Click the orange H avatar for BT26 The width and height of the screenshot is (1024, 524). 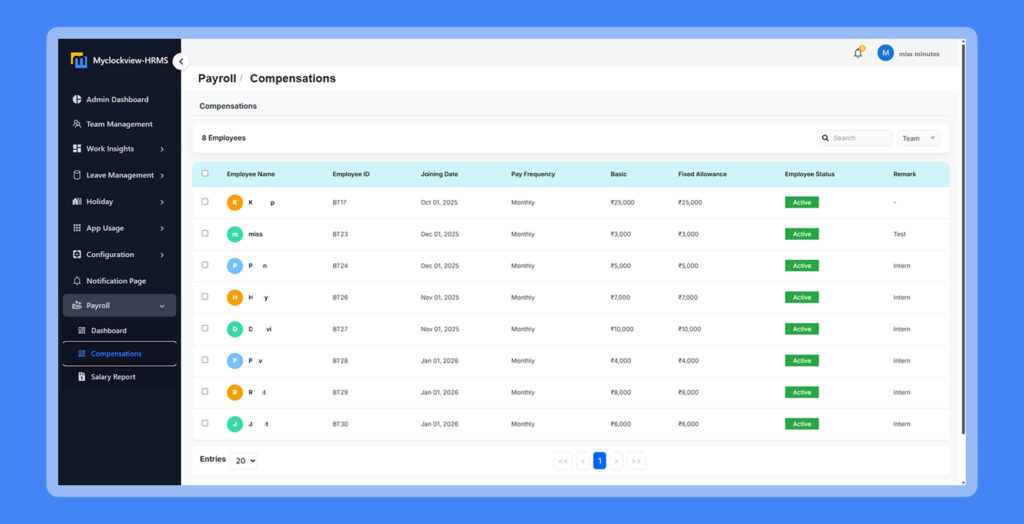pyautogui.click(x=234, y=297)
